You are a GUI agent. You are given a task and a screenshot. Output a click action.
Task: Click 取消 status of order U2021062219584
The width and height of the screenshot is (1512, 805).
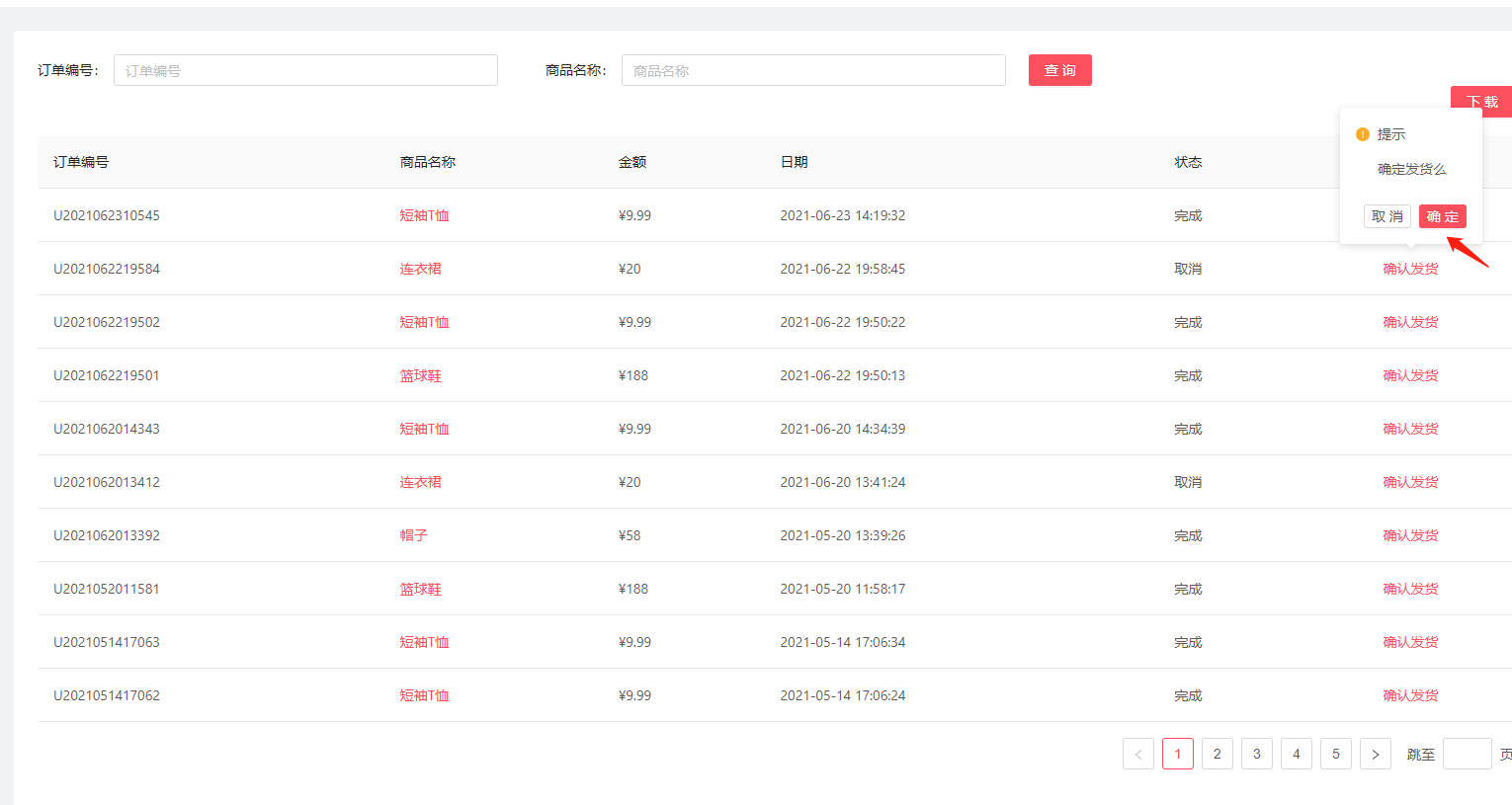pyautogui.click(x=1188, y=269)
